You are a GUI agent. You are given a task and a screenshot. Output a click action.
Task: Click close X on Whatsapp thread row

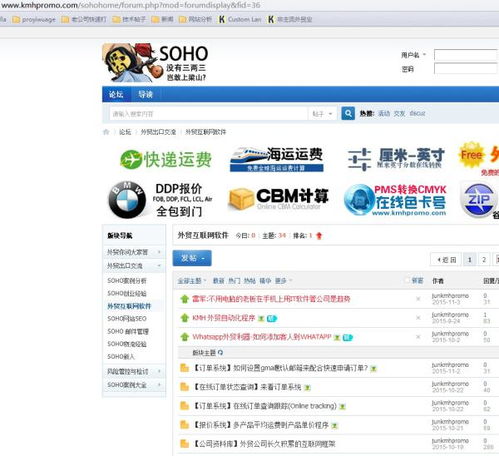pyautogui.click(x=418, y=337)
